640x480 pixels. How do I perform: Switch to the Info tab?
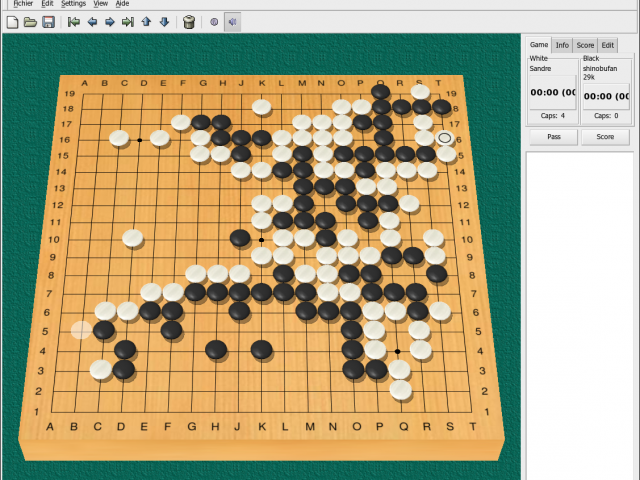tap(562, 45)
